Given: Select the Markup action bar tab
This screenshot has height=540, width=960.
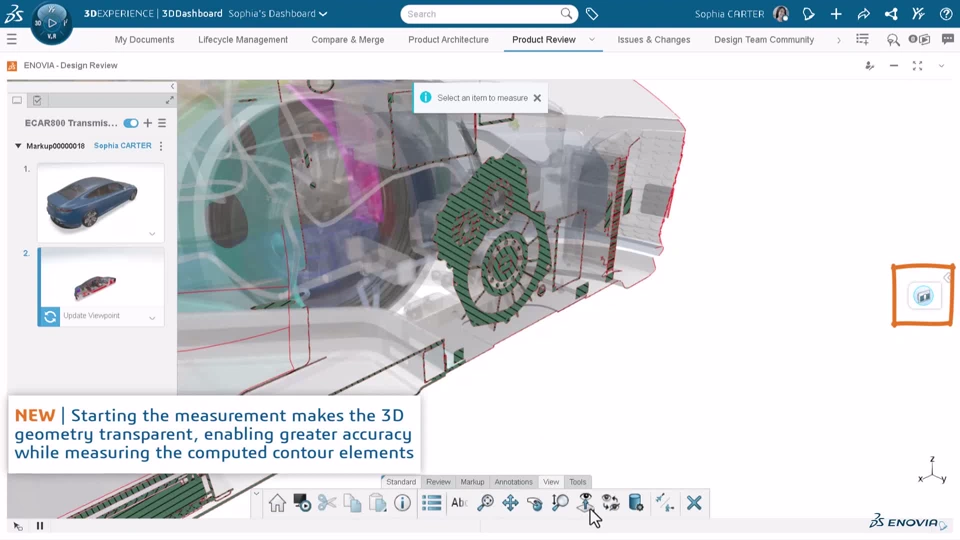Looking at the screenshot, I should [472, 482].
